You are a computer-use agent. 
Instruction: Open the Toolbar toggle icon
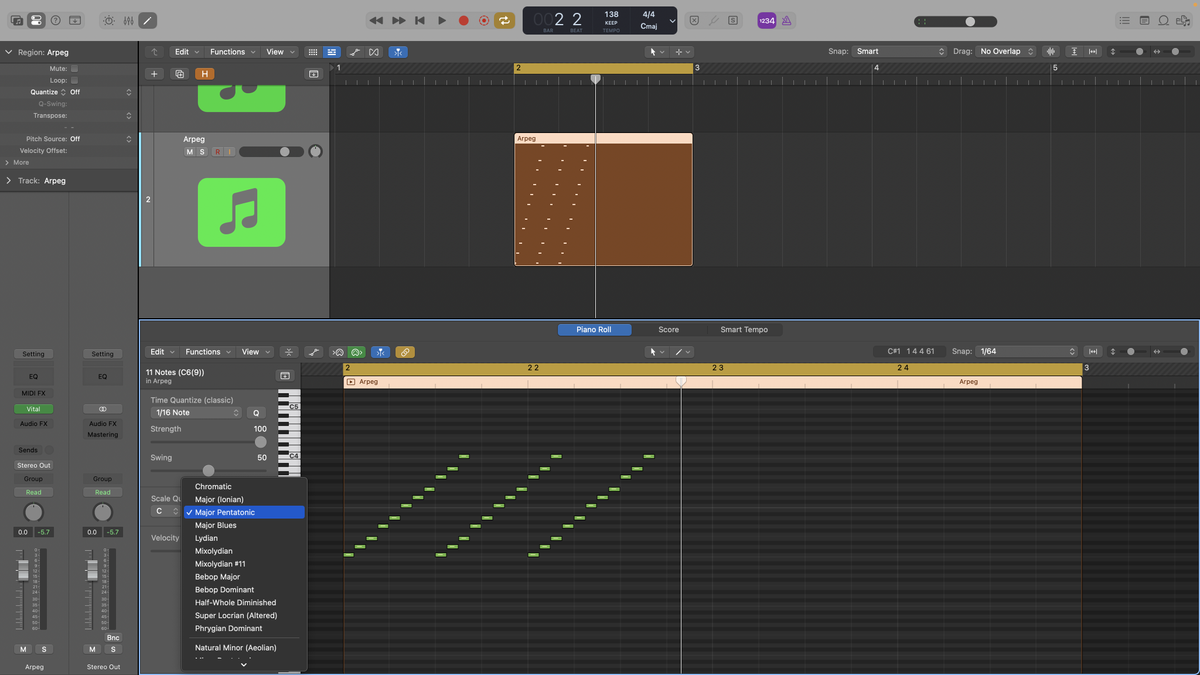tap(76, 20)
